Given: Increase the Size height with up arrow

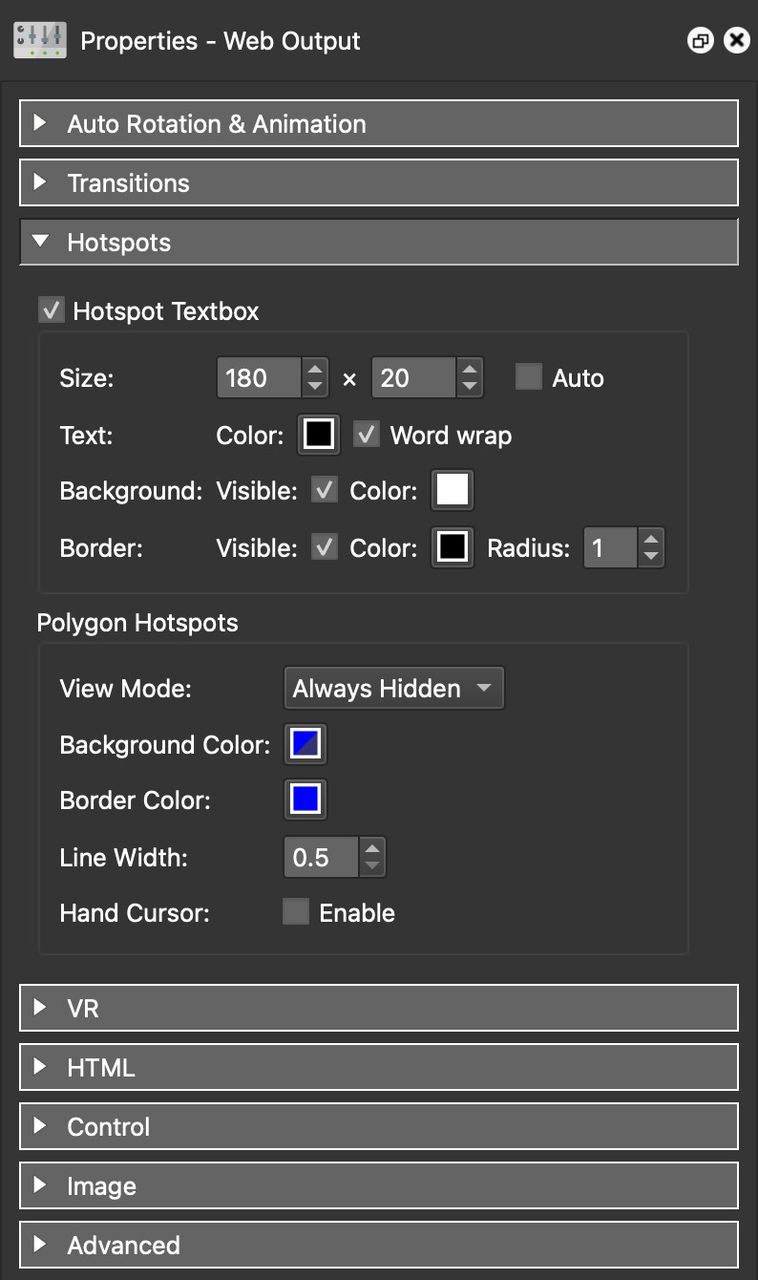Looking at the screenshot, I should pos(470,368).
